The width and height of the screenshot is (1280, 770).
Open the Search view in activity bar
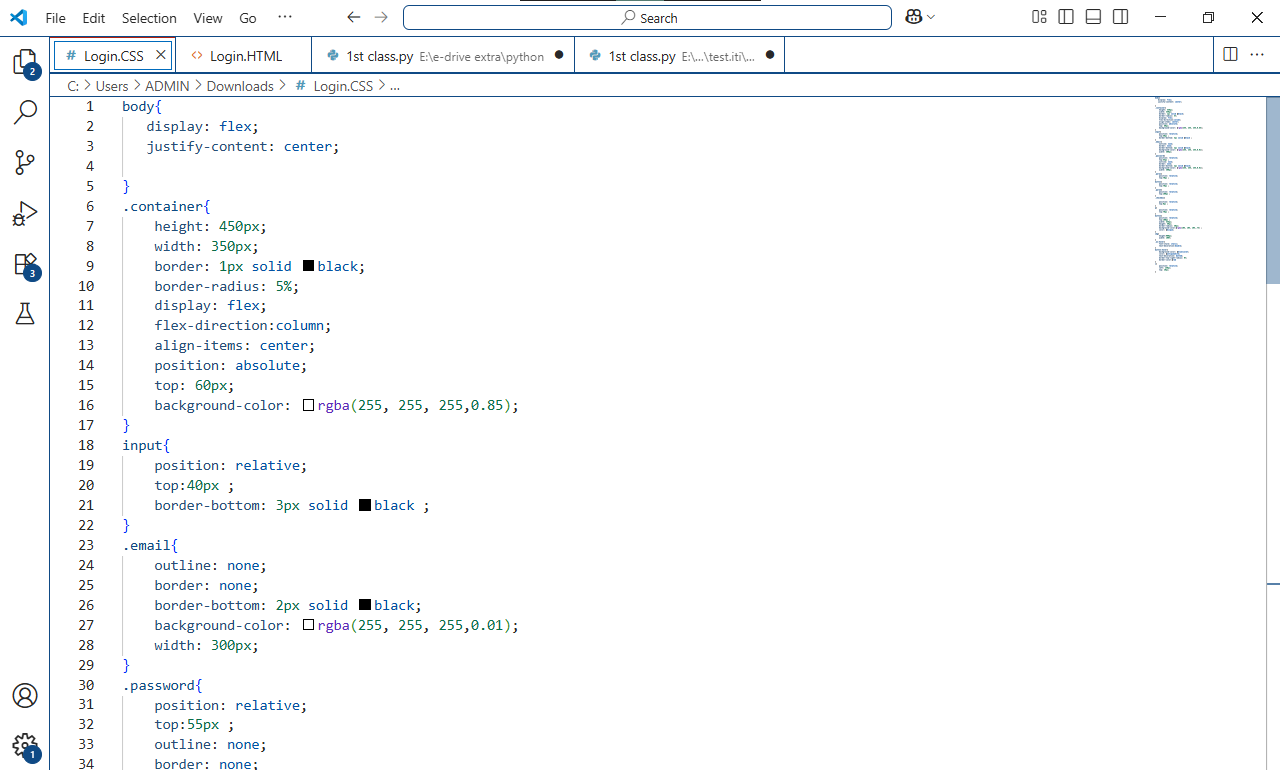coord(25,112)
